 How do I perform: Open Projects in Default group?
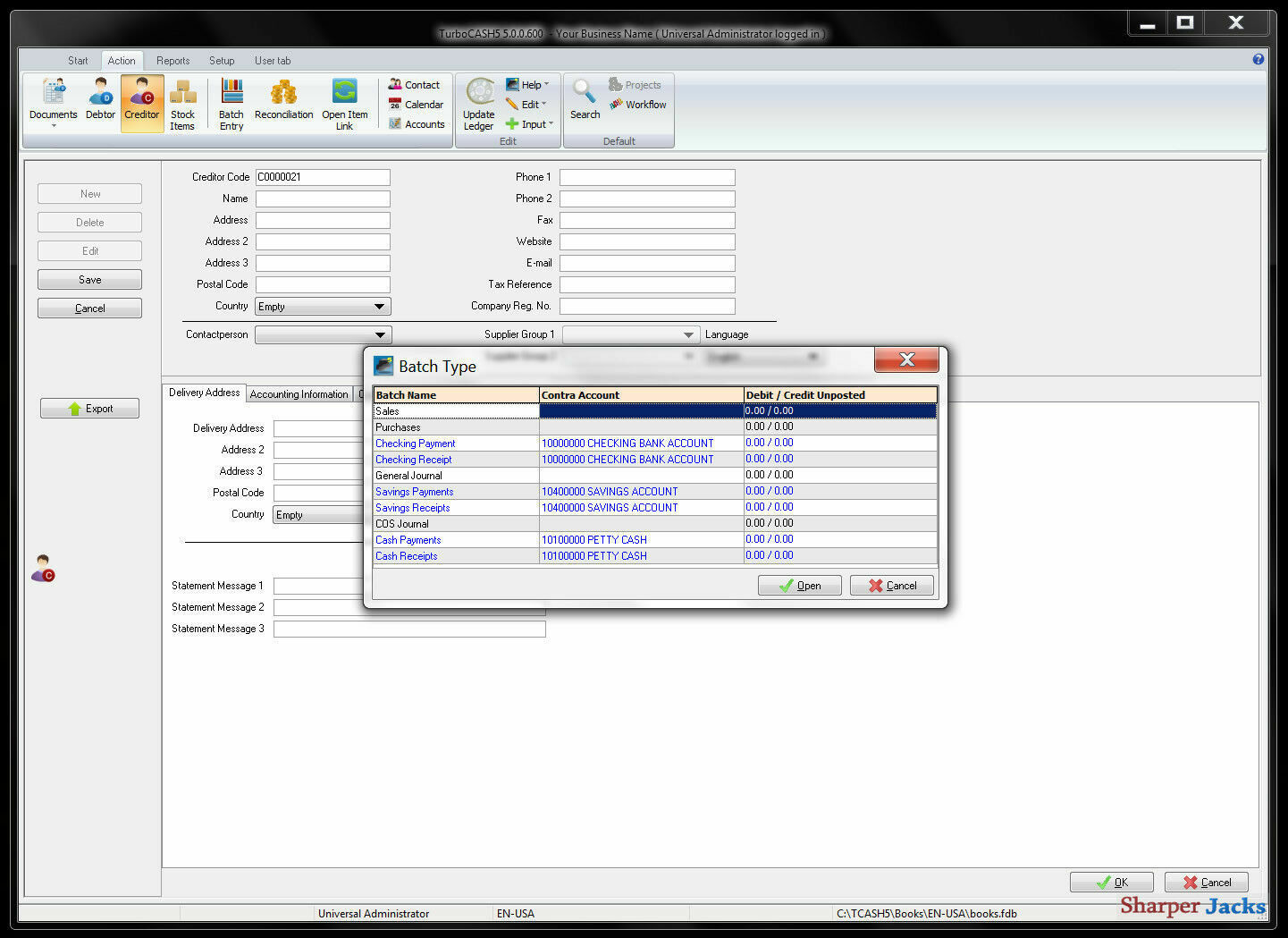click(635, 85)
